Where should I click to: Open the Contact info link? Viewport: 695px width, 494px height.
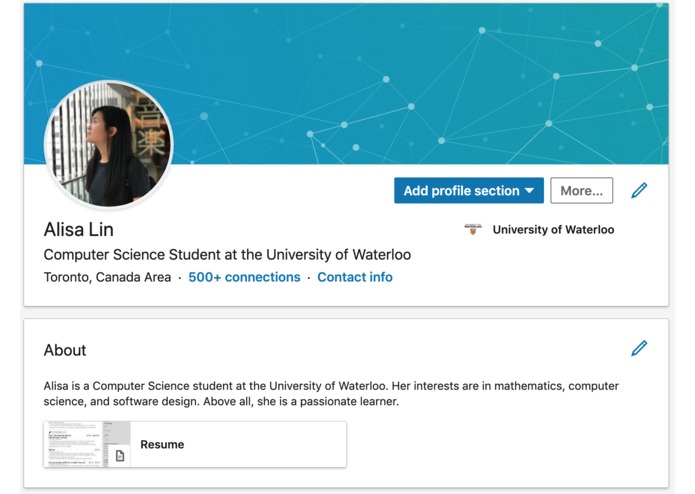[x=355, y=277]
